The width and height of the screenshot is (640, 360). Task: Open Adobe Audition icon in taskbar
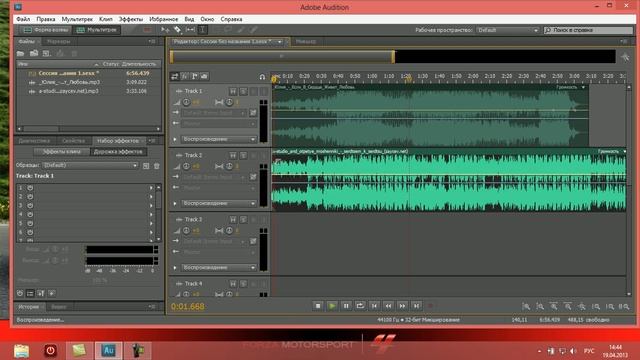click(x=109, y=351)
